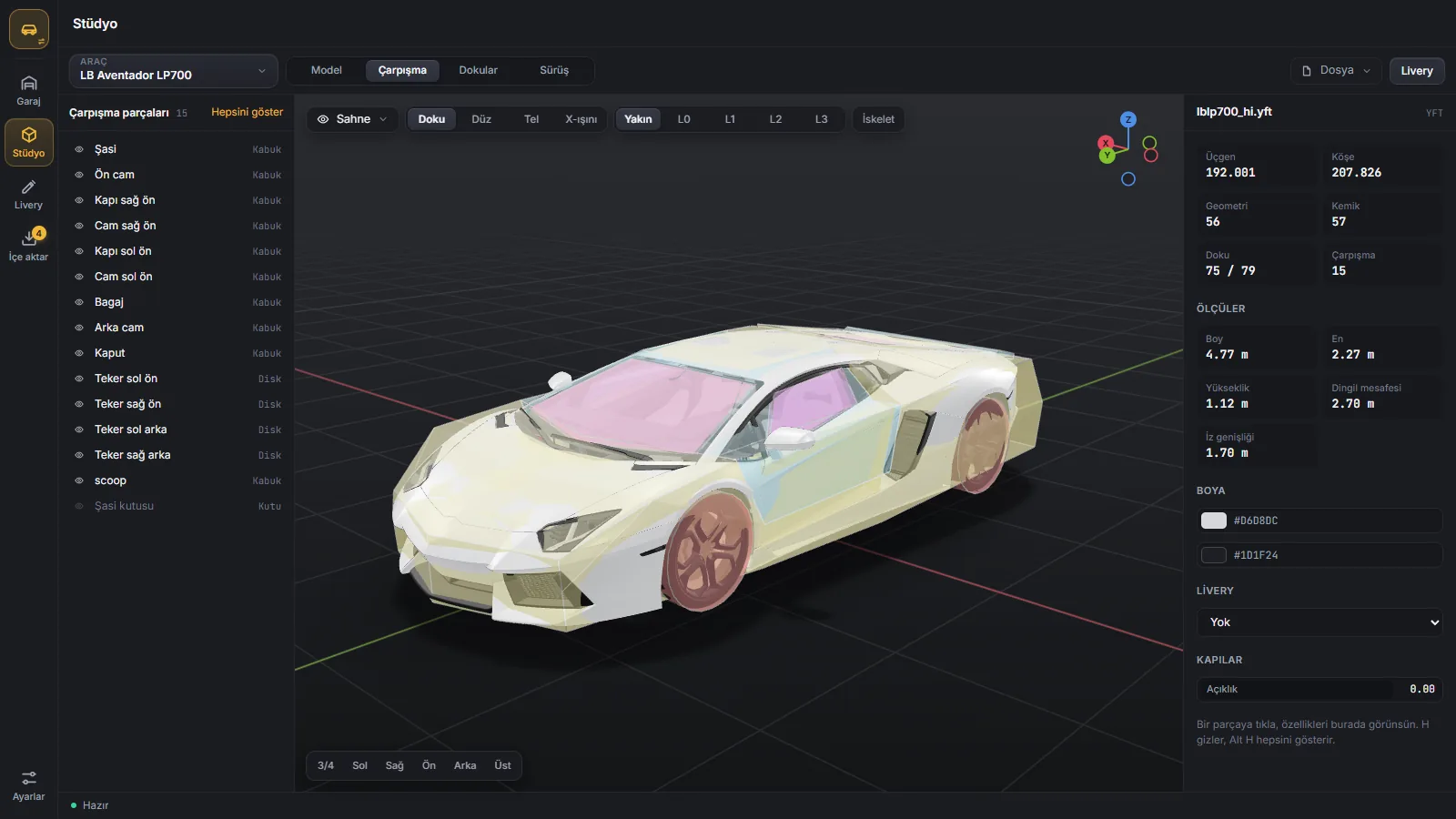The height and width of the screenshot is (819, 1456).
Task: Set camera to 3/4 view
Action: pyautogui.click(x=326, y=765)
